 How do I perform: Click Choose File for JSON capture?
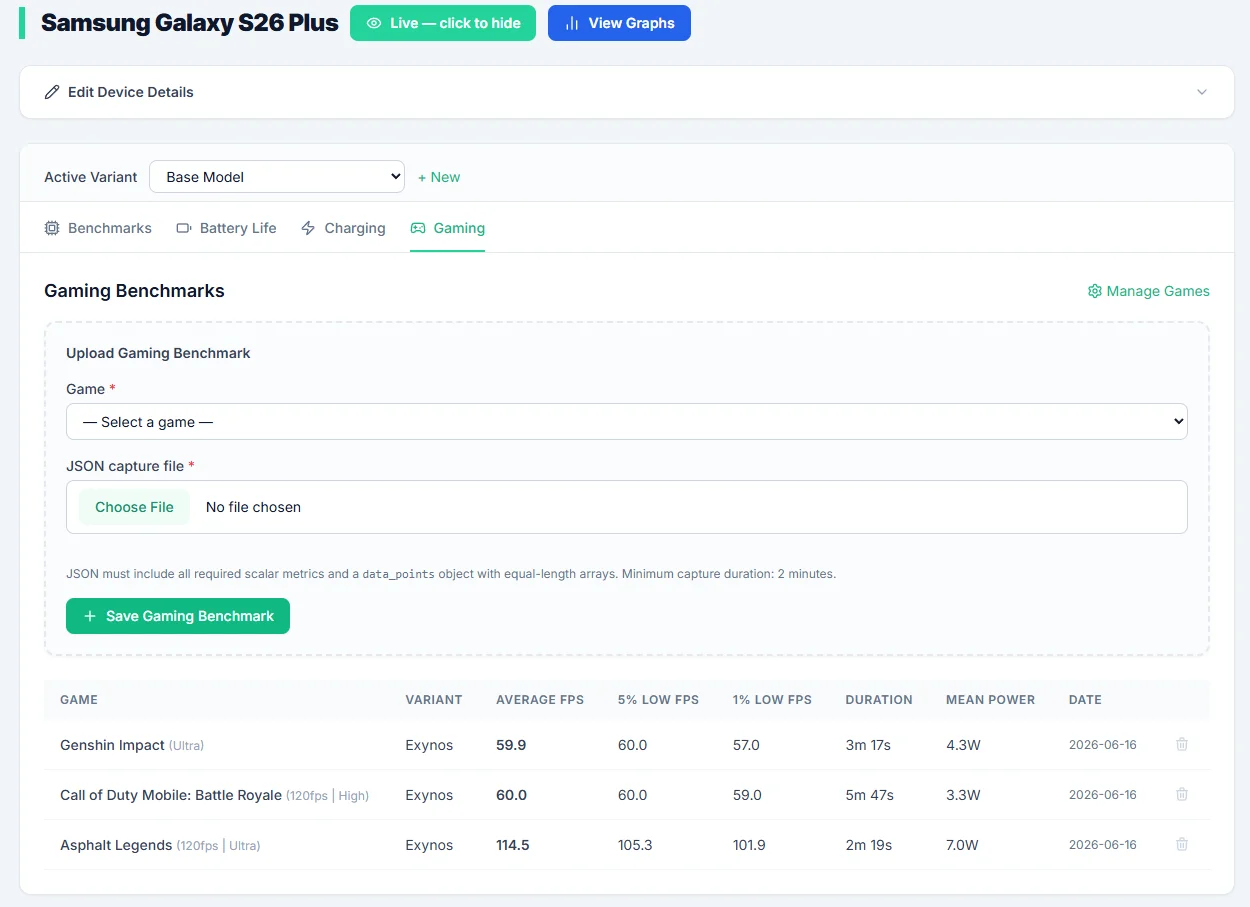coord(134,507)
